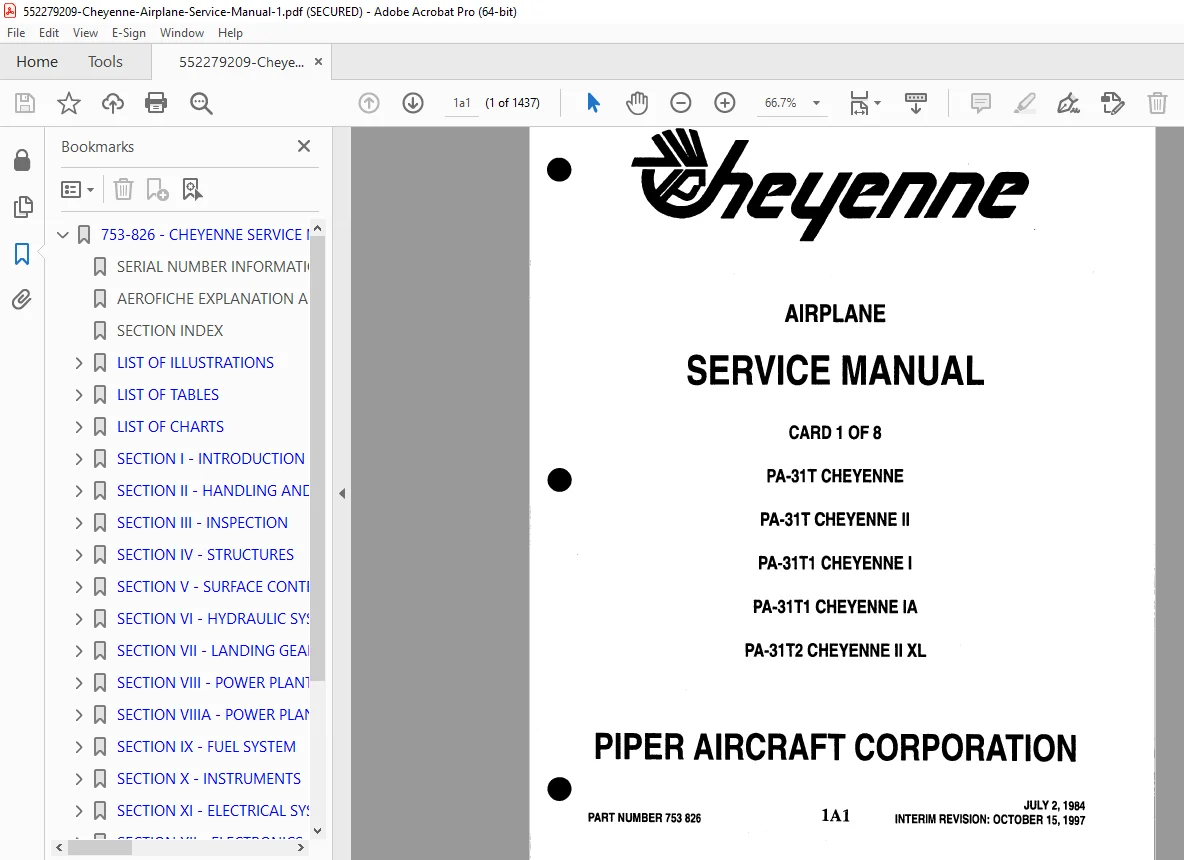Click the star bookmark-file icon
Image resolution: width=1184 pixels, height=860 pixels.
(69, 103)
